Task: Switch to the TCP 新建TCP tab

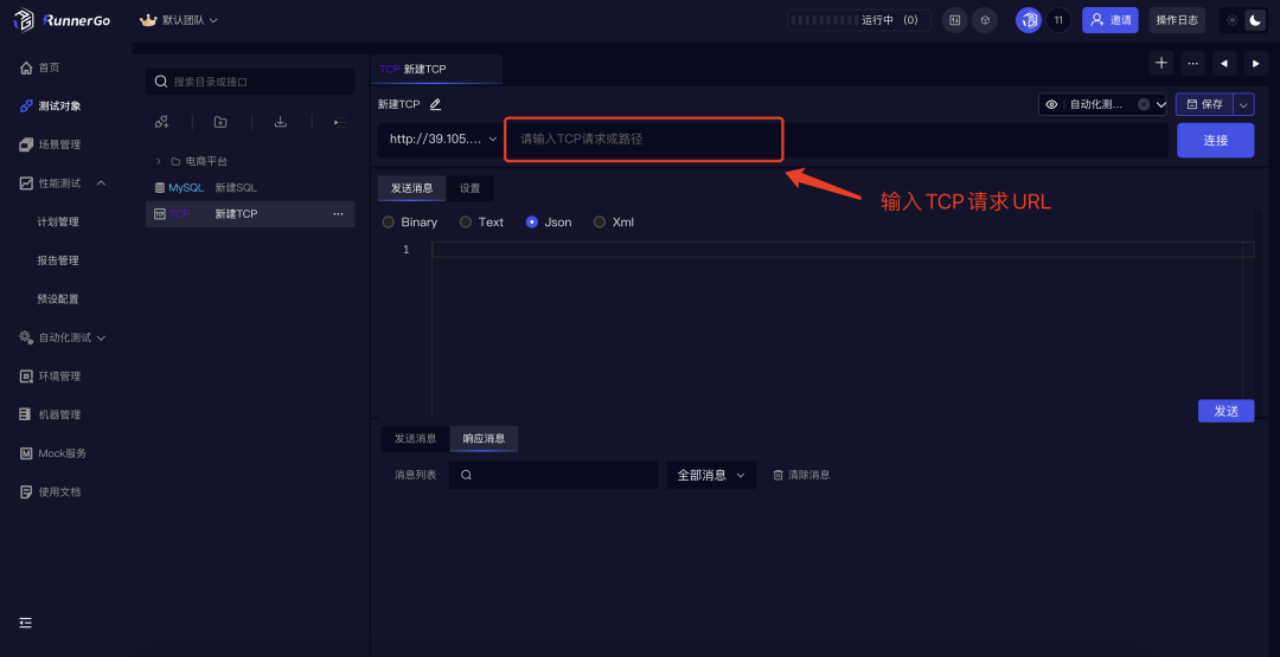Action: (x=435, y=70)
